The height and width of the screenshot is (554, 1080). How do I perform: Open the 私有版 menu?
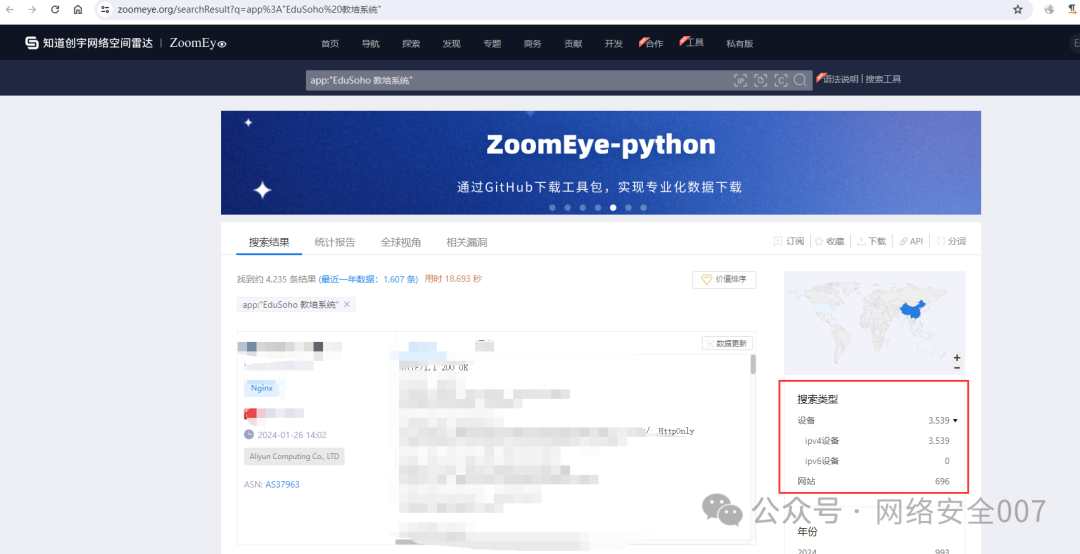click(x=740, y=43)
